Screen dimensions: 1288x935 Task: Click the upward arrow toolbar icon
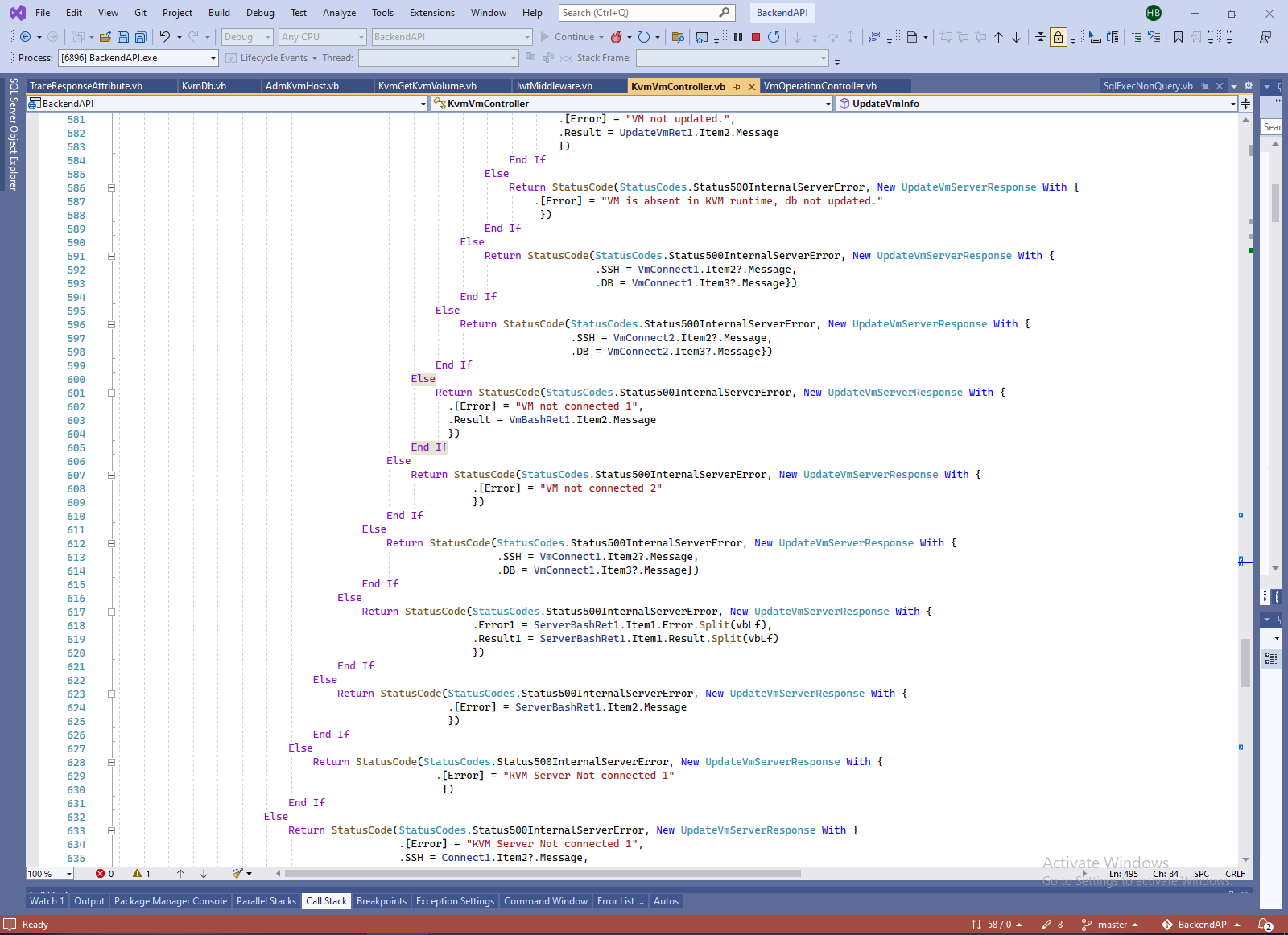pyautogui.click(x=999, y=37)
